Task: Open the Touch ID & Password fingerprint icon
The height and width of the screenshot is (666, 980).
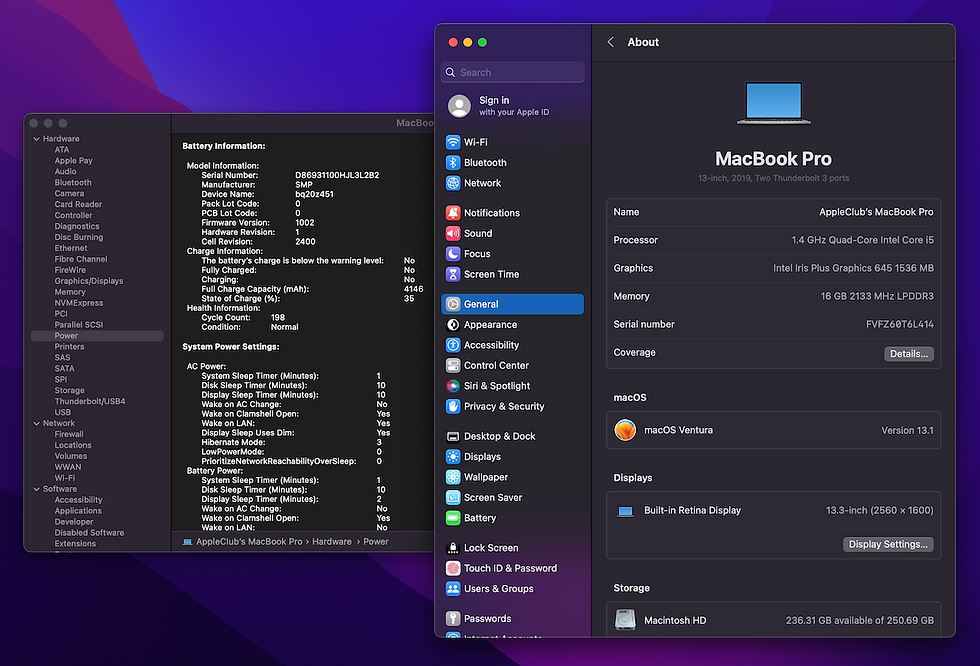Action: coord(453,569)
